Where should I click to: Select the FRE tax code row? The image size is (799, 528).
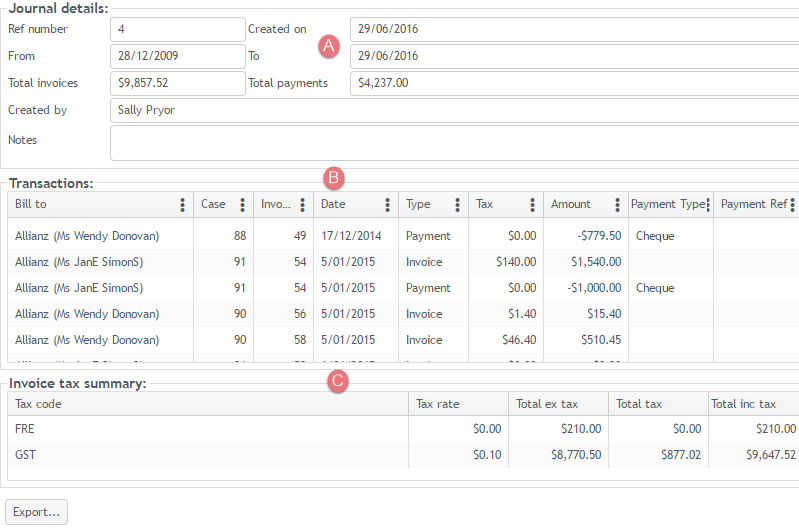click(x=403, y=429)
